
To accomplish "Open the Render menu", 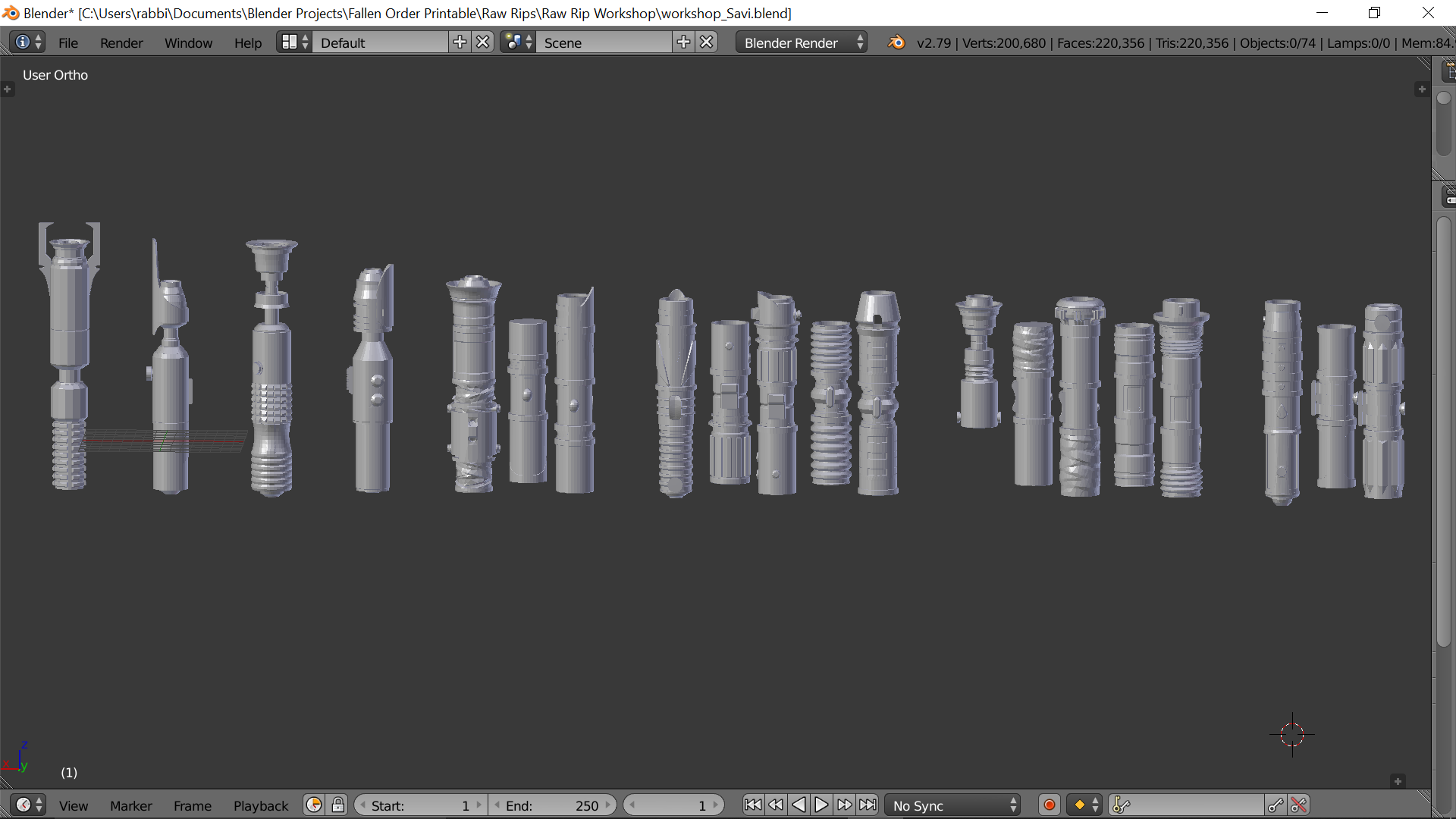I will pos(121,43).
